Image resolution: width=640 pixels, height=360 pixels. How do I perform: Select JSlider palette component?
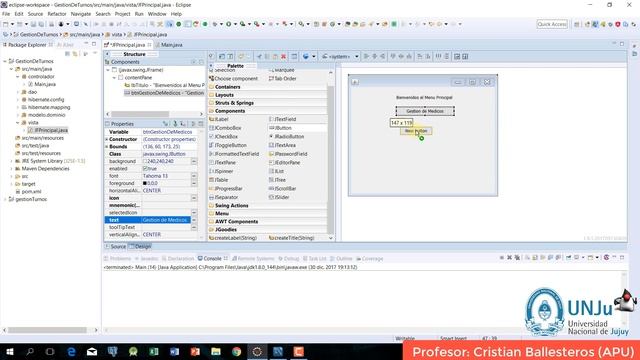tap(279, 197)
